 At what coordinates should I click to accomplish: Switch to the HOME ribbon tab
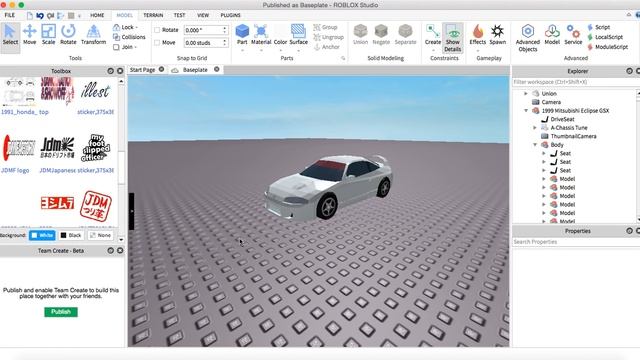[x=97, y=15]
